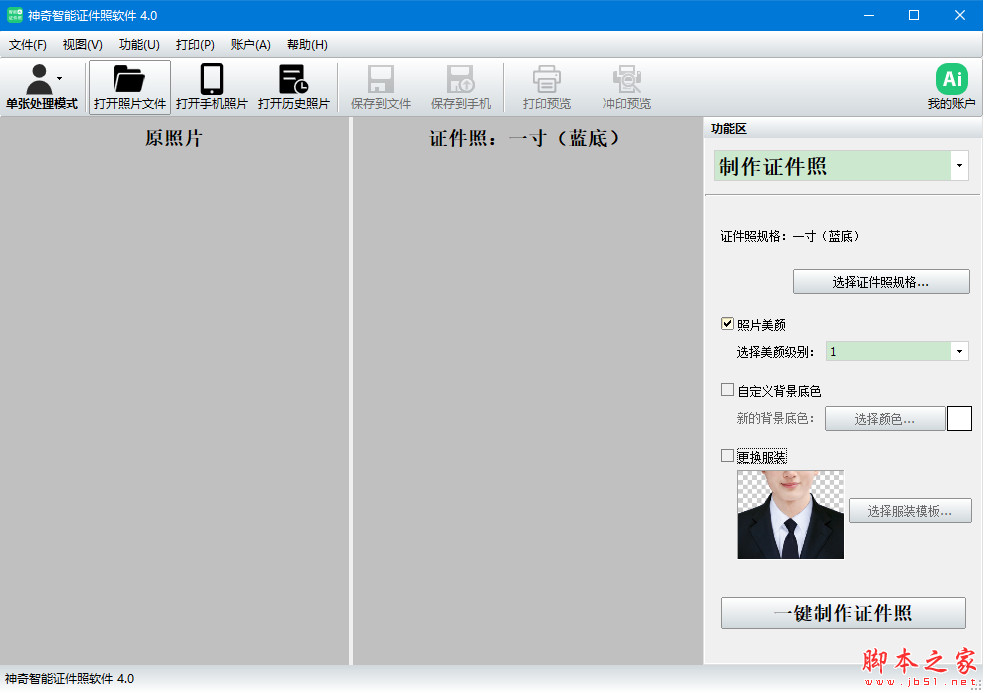
Task: Open the 制作证件照 function dropdown
Action: point(958,165)
